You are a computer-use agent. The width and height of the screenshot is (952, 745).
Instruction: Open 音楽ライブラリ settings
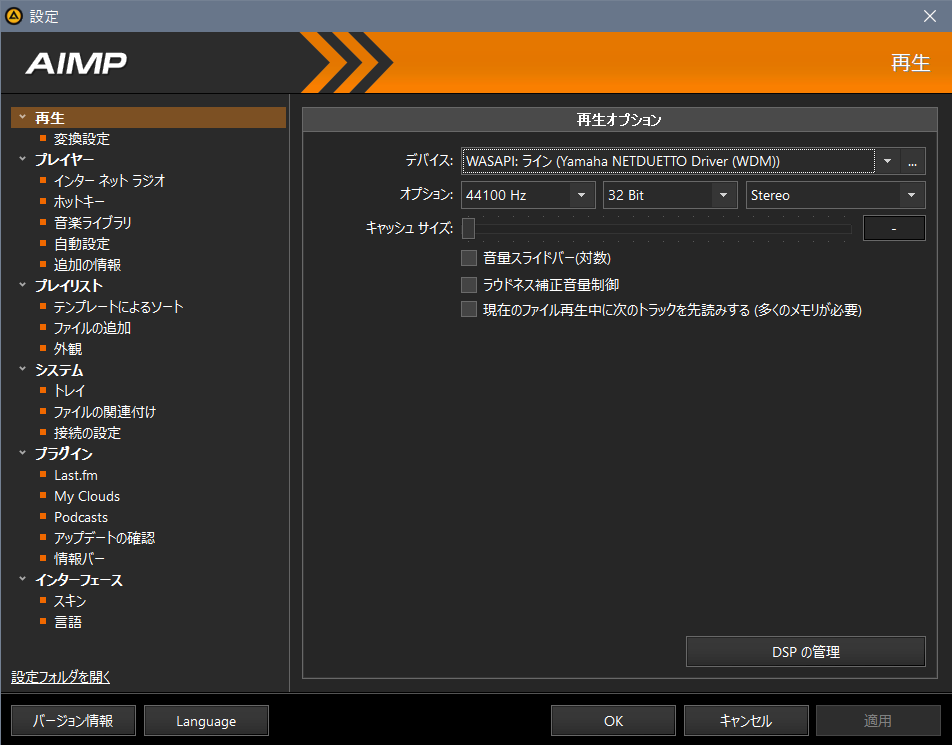pyautogui.click(x=93, y=223)
